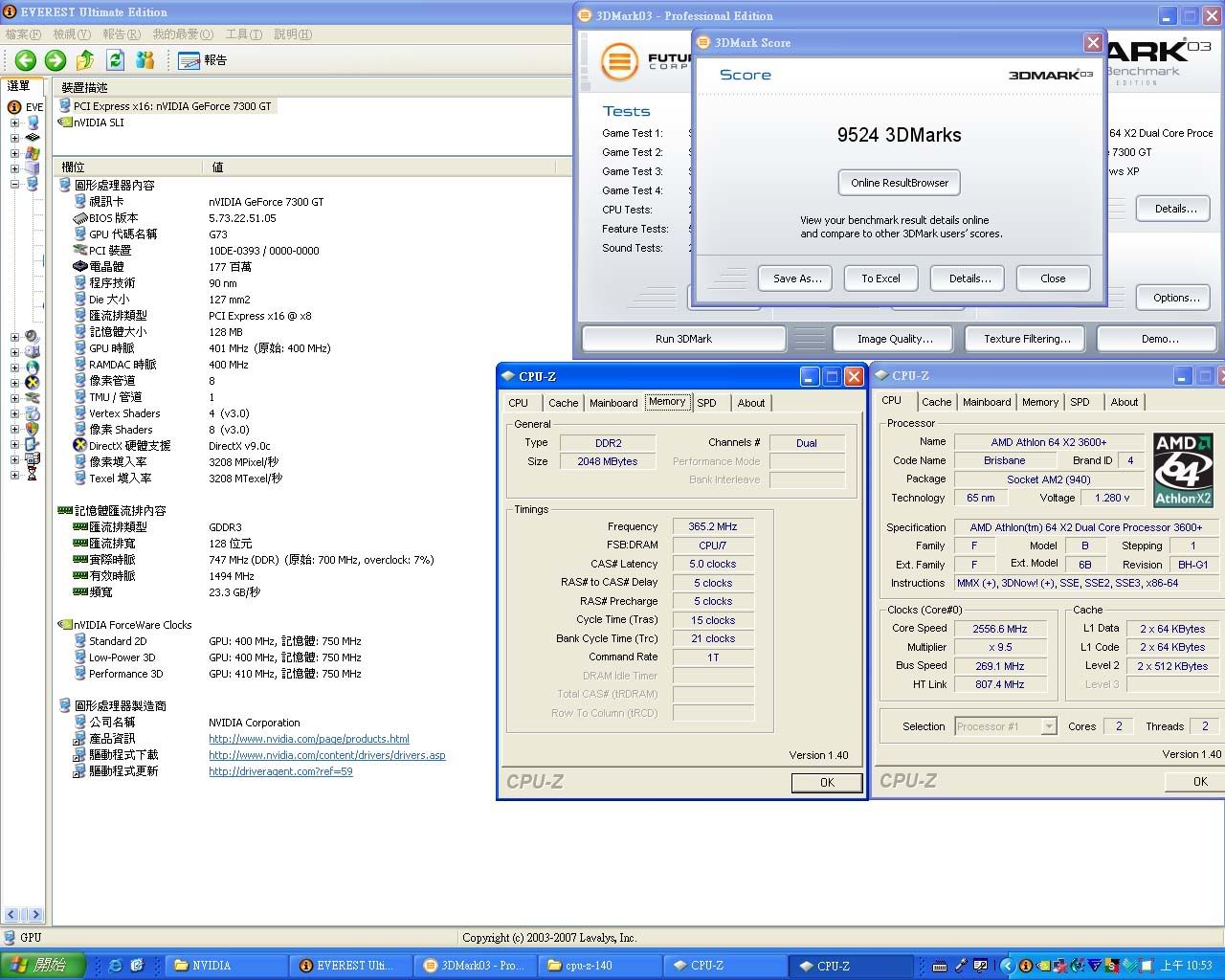Click Texture Filtering... button

tap(1027, 339)
